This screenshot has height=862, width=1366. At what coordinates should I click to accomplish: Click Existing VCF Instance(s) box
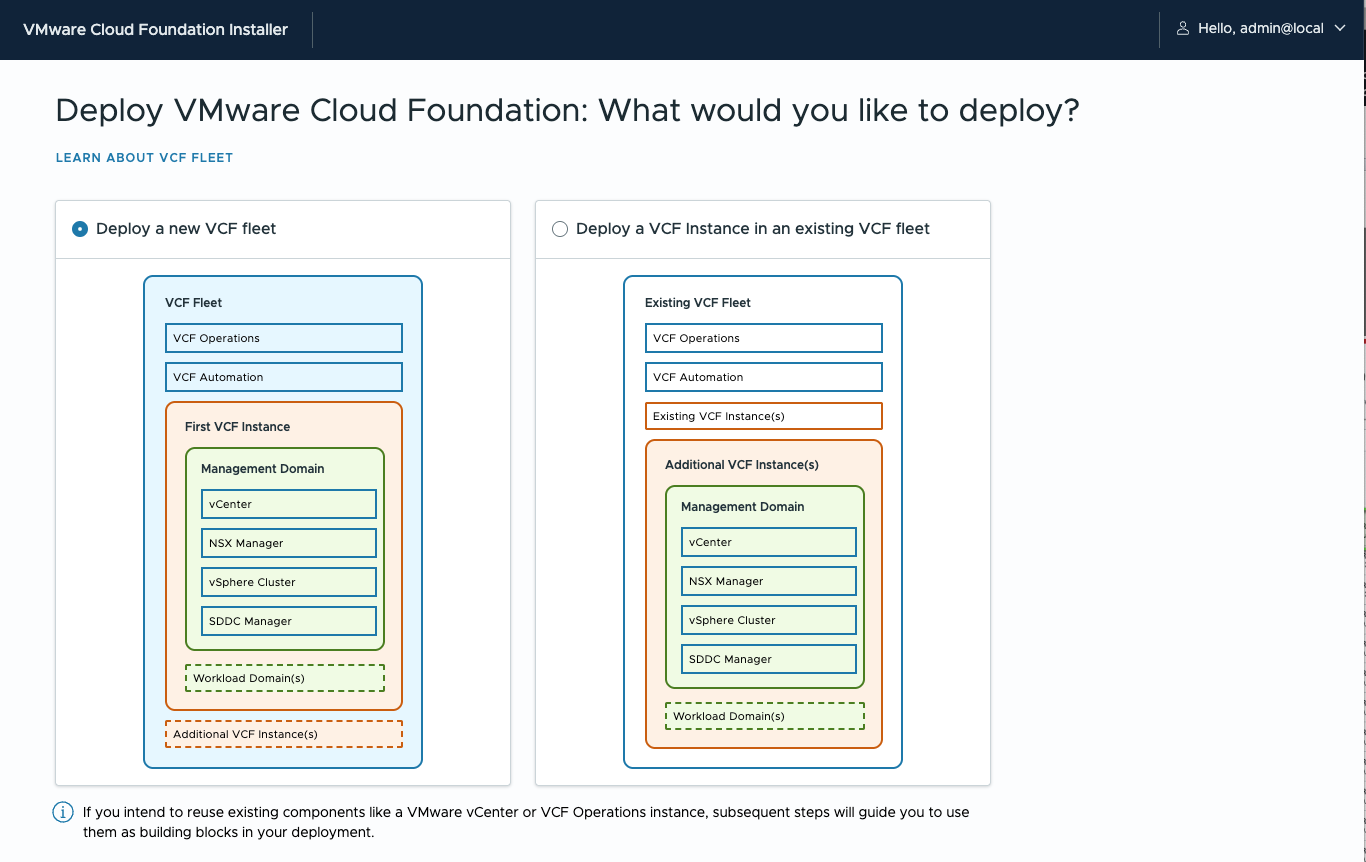pyautogui.click(x=763, y=416)
